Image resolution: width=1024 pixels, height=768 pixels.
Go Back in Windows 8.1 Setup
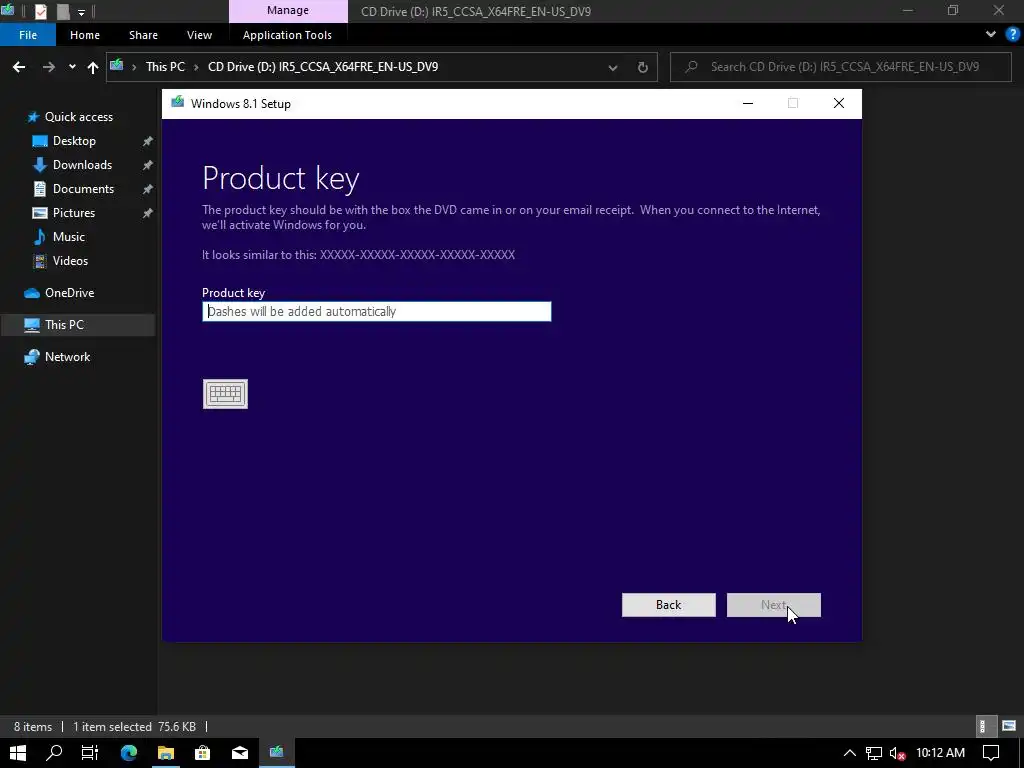(668, 605)
